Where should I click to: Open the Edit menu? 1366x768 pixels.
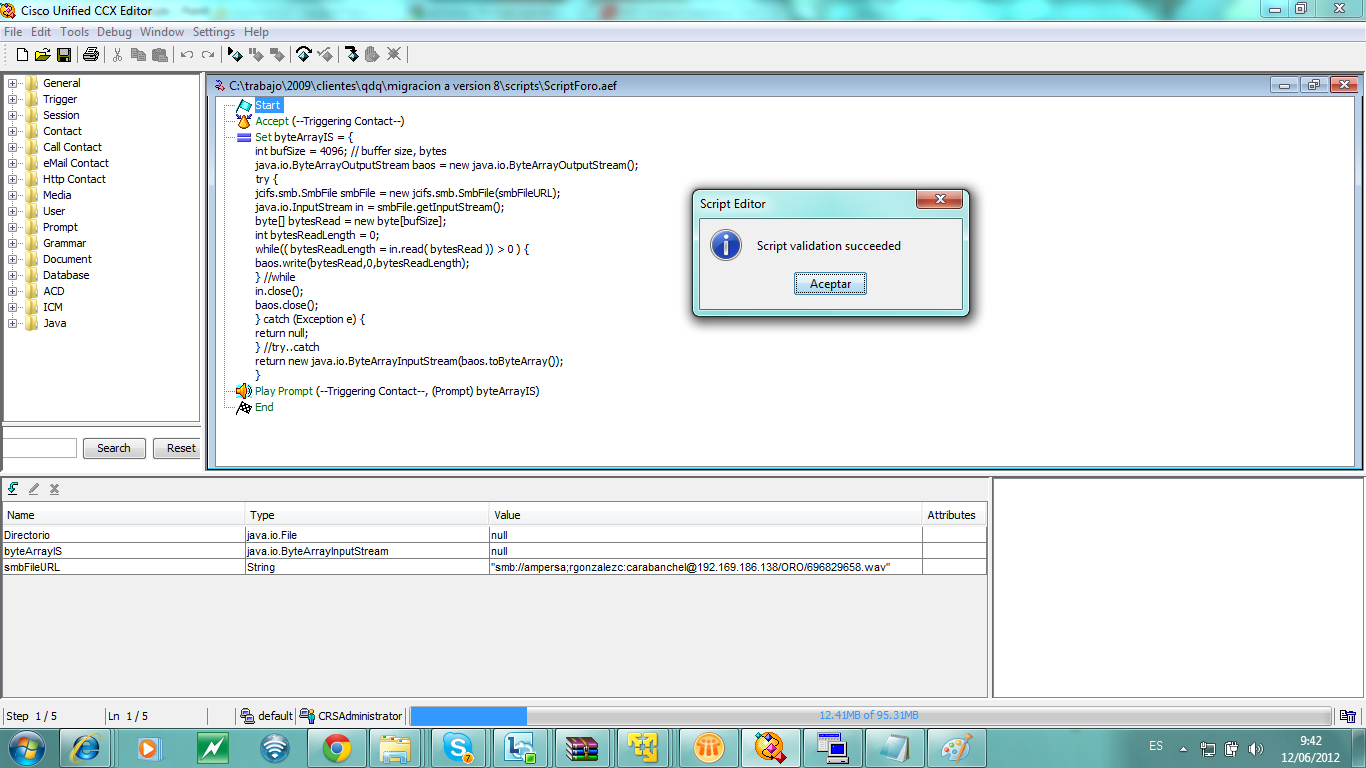point(41,32)
